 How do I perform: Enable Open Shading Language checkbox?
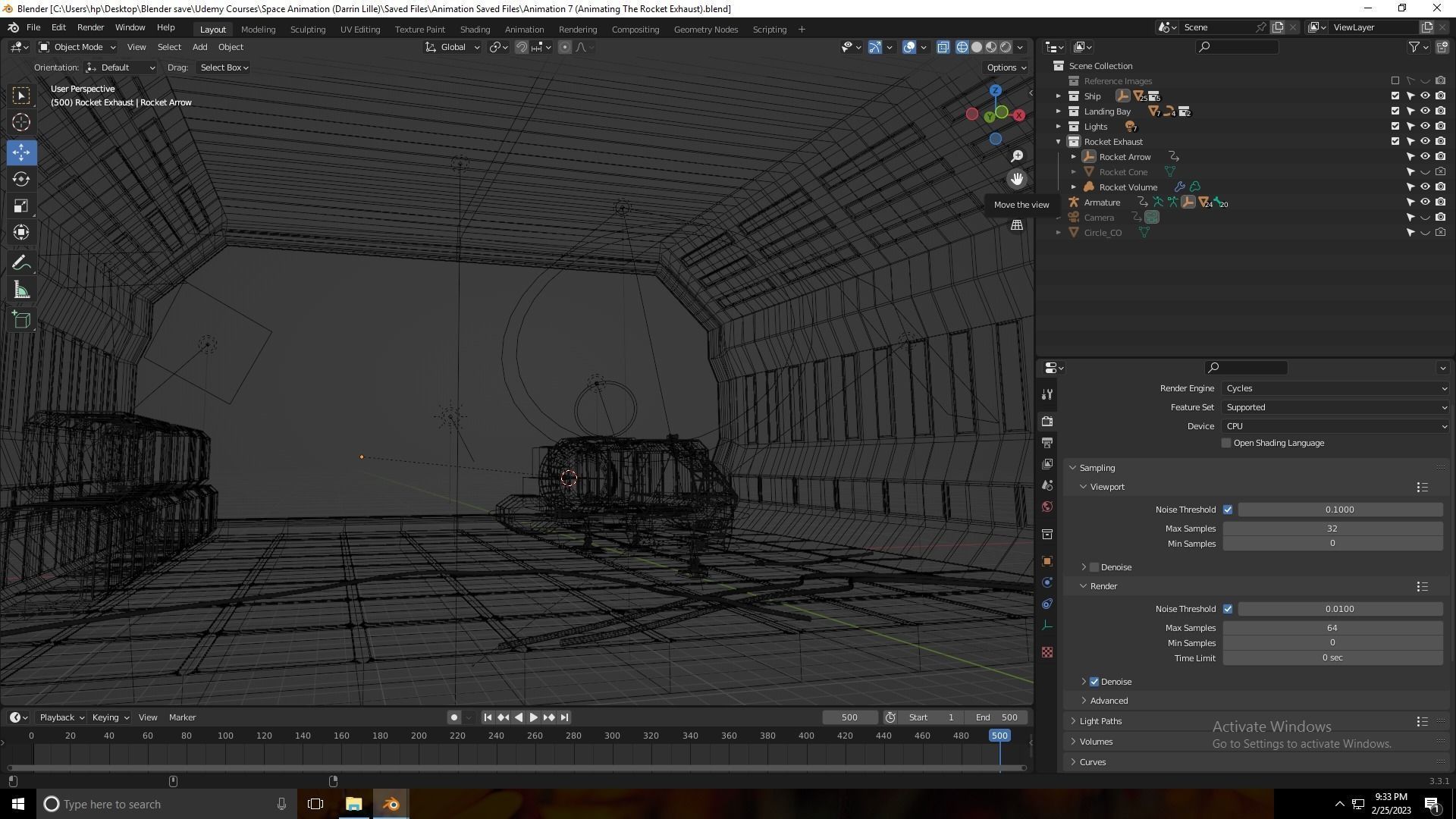point(1226,443)
